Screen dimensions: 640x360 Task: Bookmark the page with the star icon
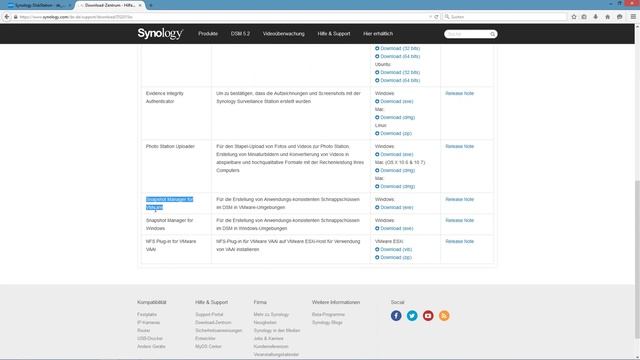pyautogui.click(x=574, y=17)
